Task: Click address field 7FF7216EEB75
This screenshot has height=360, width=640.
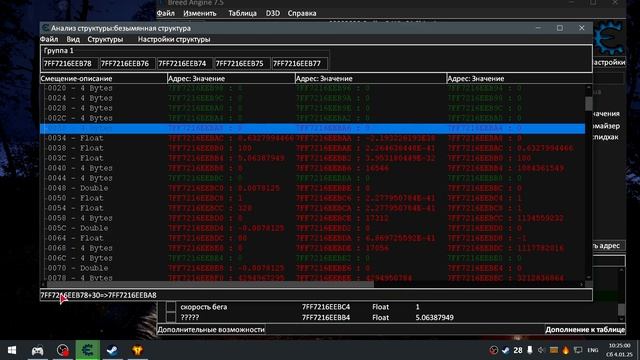Action: (242, 64)
